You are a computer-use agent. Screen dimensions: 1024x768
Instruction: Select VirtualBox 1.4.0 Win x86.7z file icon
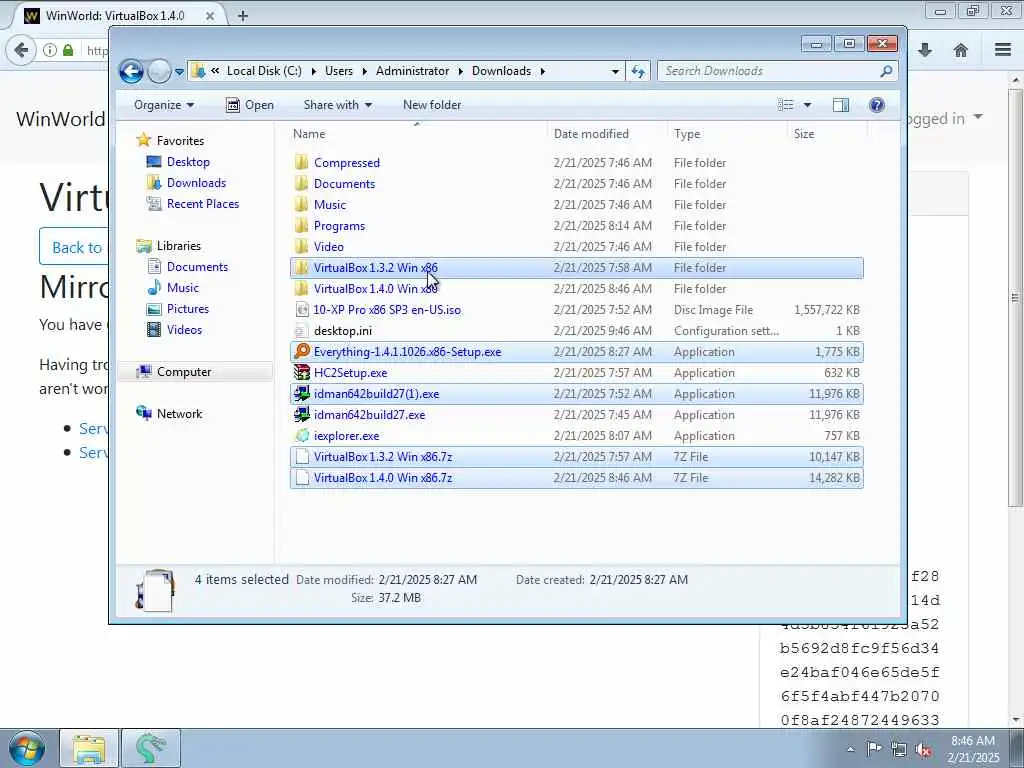coord(302,477)
